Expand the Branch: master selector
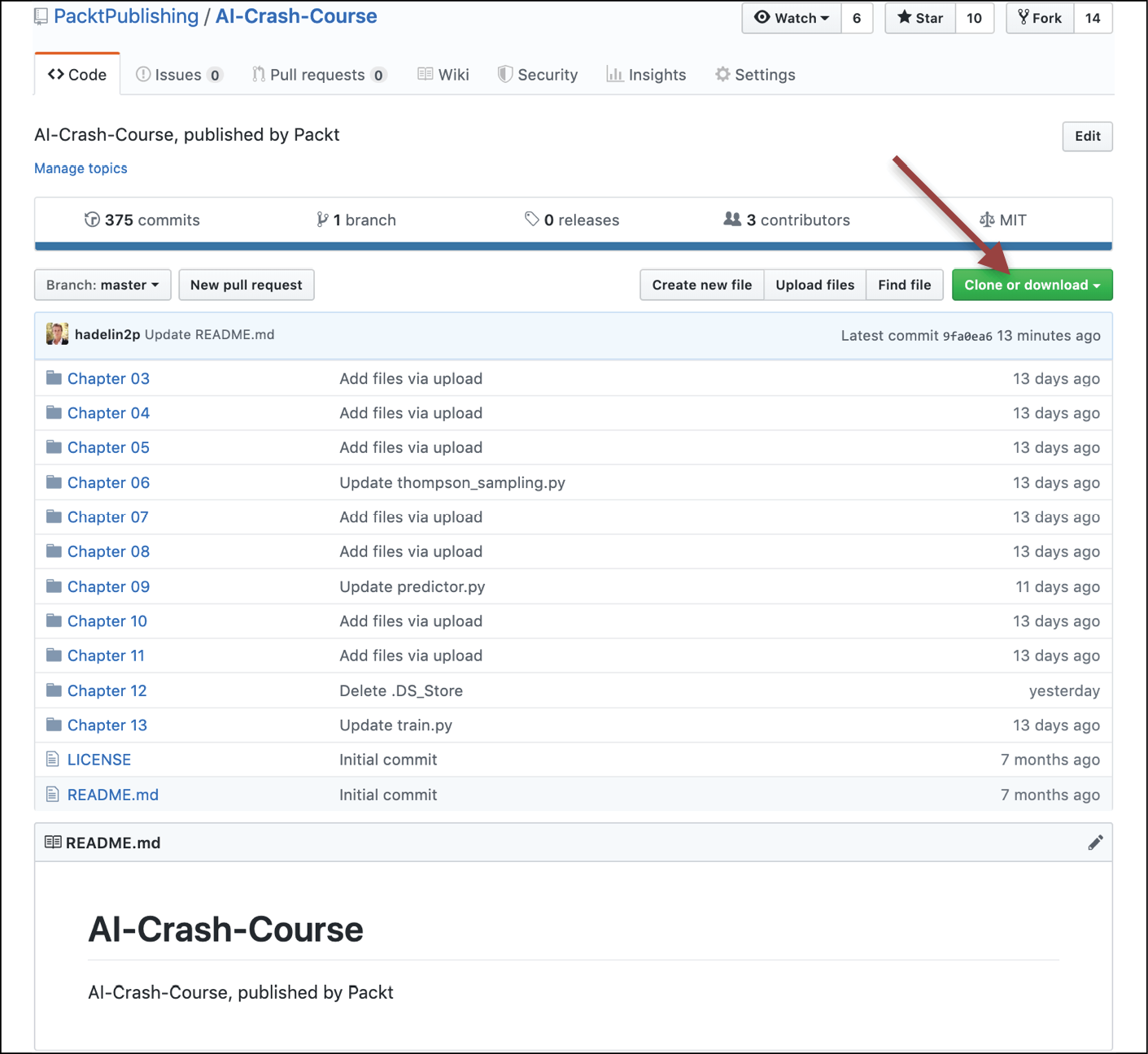 103,285
